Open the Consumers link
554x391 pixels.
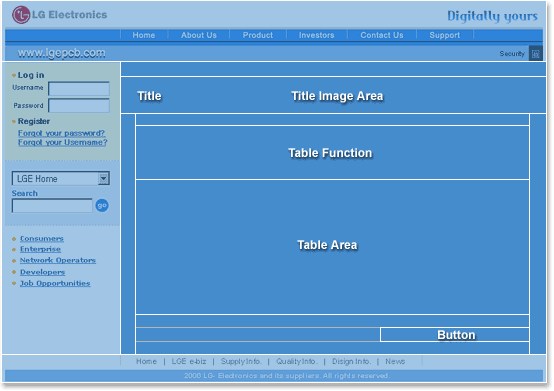[42, 238]
